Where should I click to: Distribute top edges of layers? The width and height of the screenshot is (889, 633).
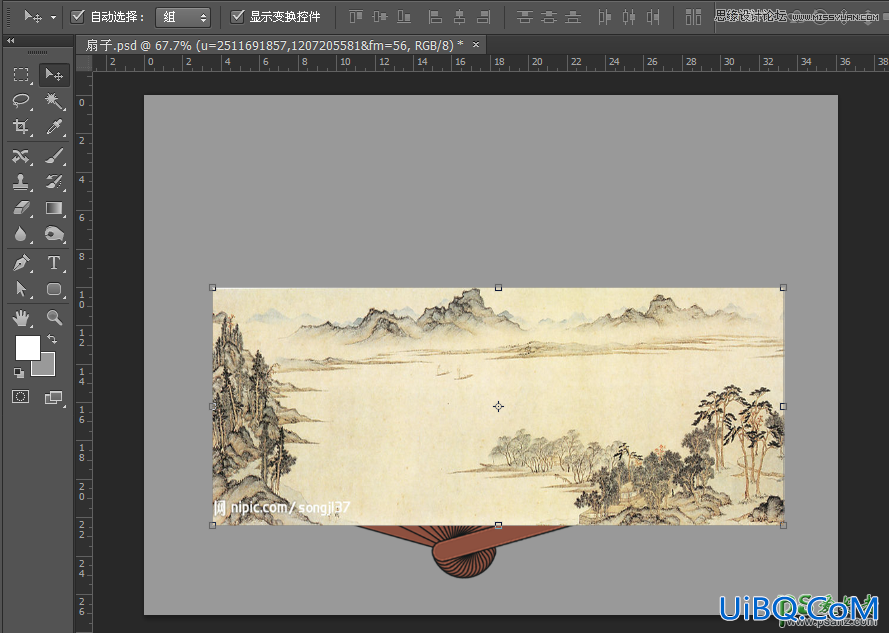click(524, 17)
